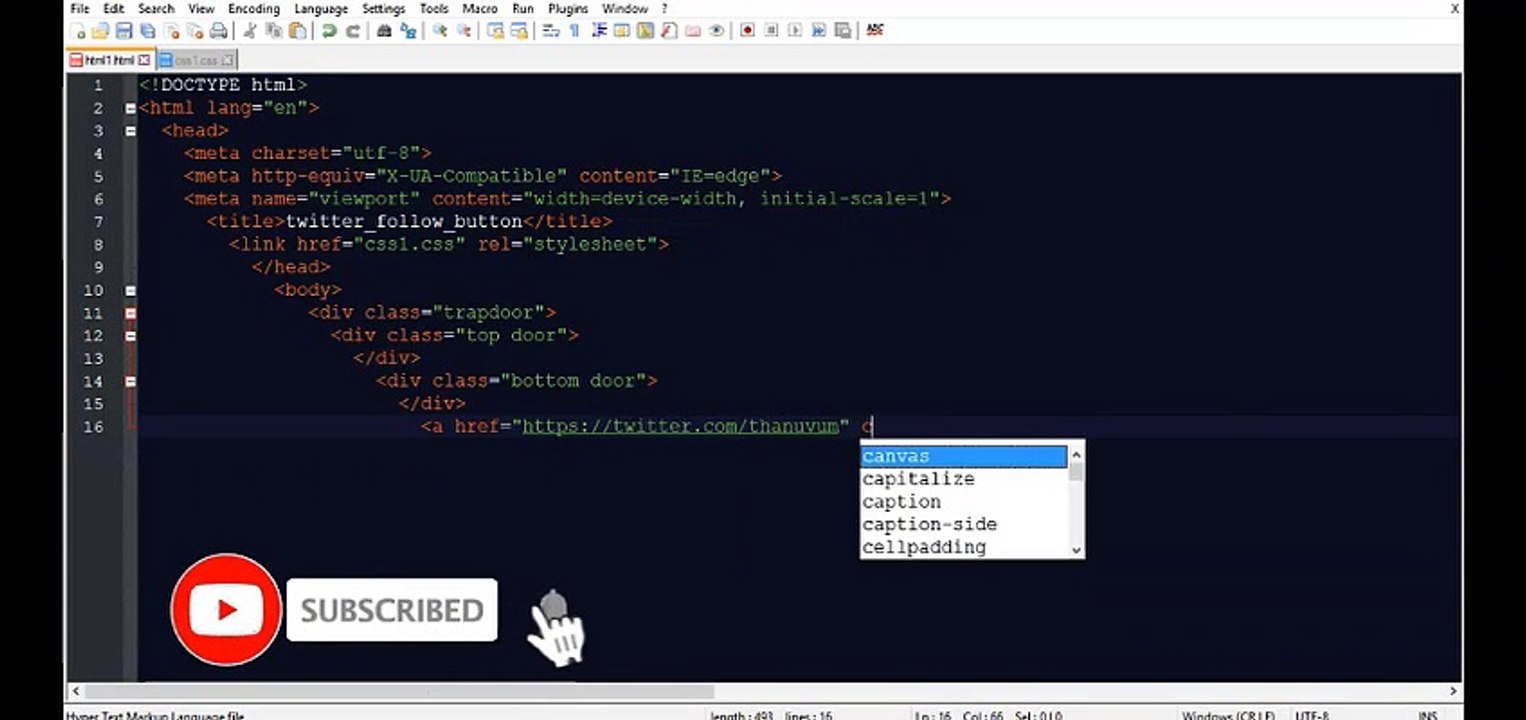Collapse the head fold marker on line 3
The height and width of the screenshot is (720, 1526).
(131, 131)
